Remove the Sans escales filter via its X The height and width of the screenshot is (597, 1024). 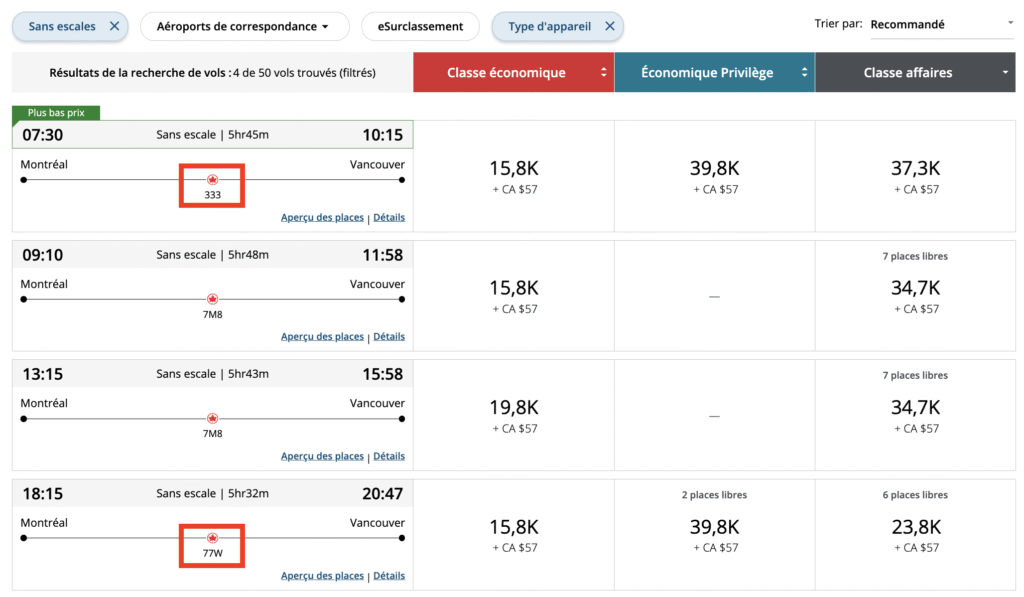coord(114,26)
